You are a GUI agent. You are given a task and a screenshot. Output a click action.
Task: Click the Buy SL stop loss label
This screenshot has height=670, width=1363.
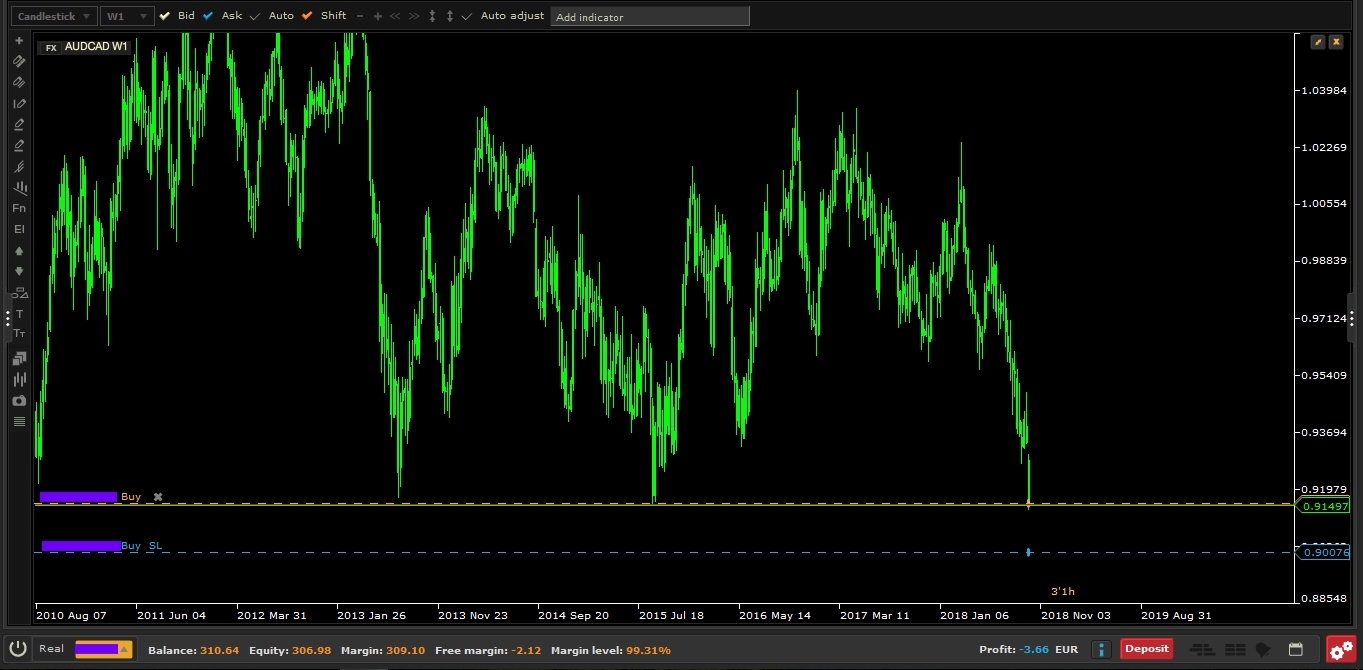pos(141,546)
